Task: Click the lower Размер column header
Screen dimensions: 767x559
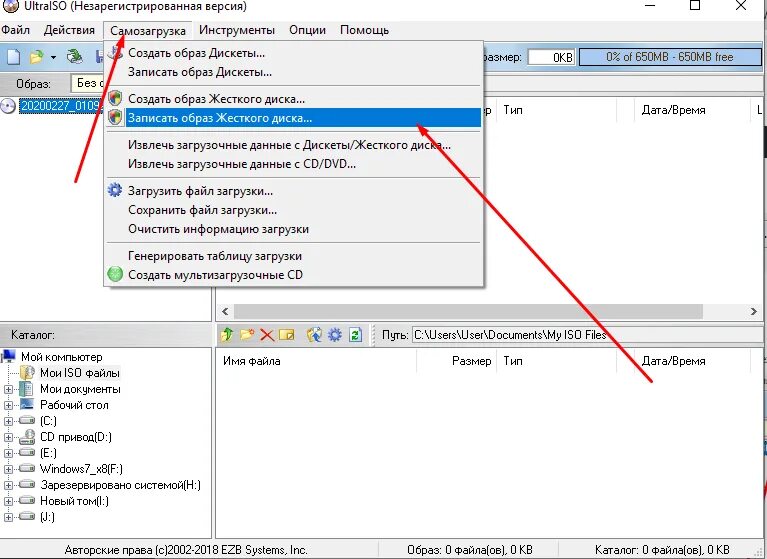Action: click(457, 361)
